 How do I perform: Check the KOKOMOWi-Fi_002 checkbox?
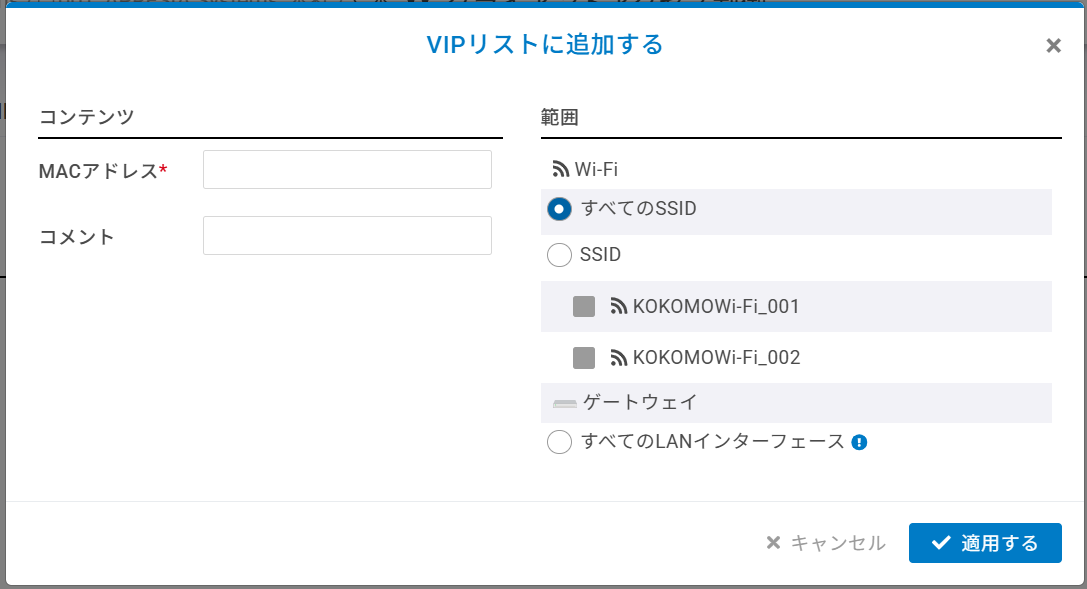[584, 357]
